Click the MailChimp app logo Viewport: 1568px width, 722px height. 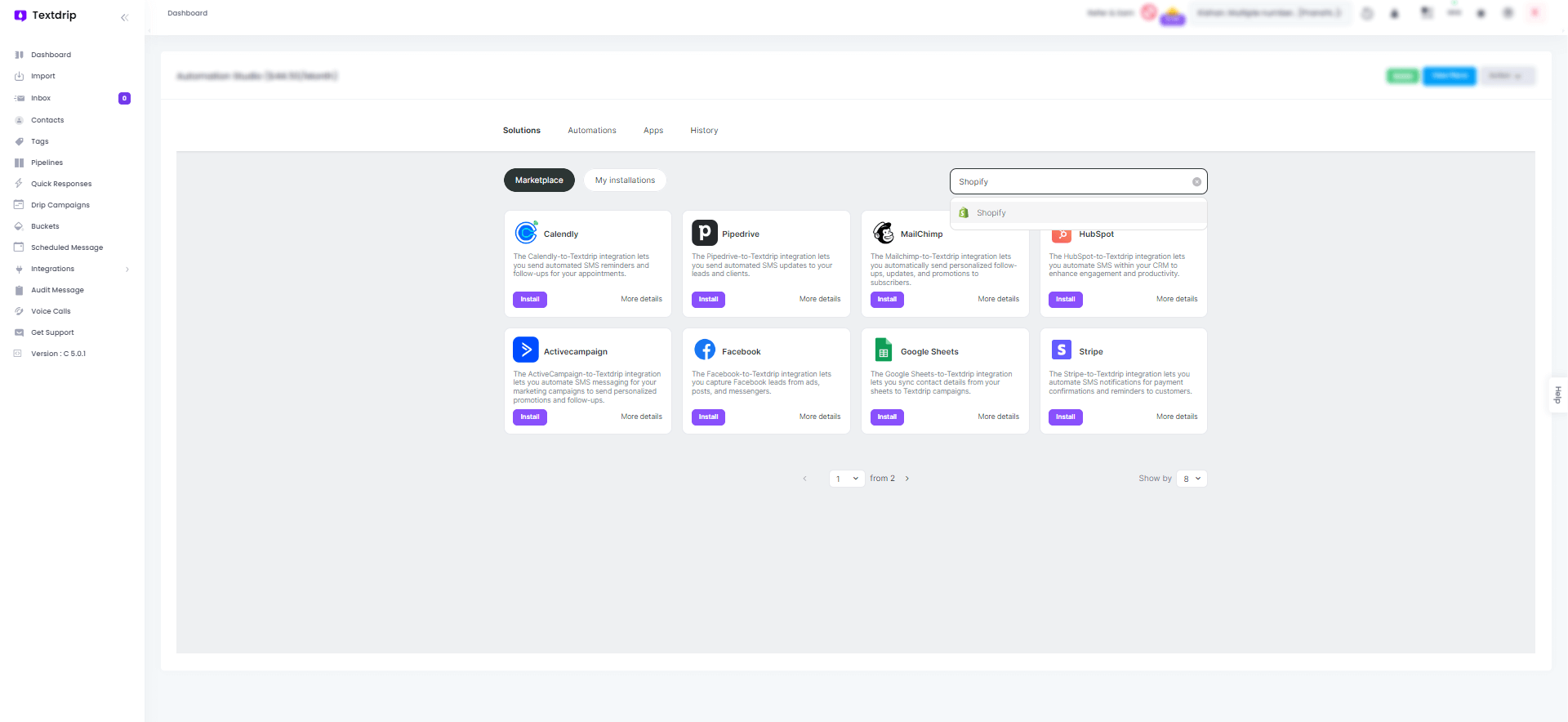[884, 232]
